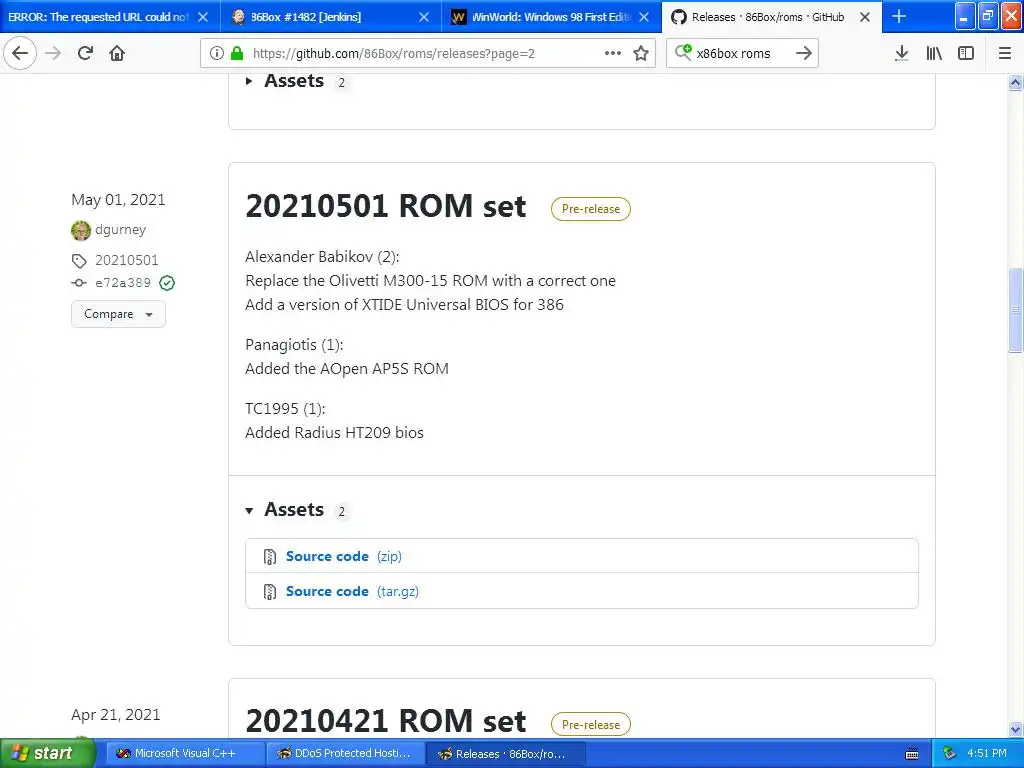Open a new browser tab
The width and height of the screenshot is (1024, 768).
pyautogui.click(x=899, y=16)
